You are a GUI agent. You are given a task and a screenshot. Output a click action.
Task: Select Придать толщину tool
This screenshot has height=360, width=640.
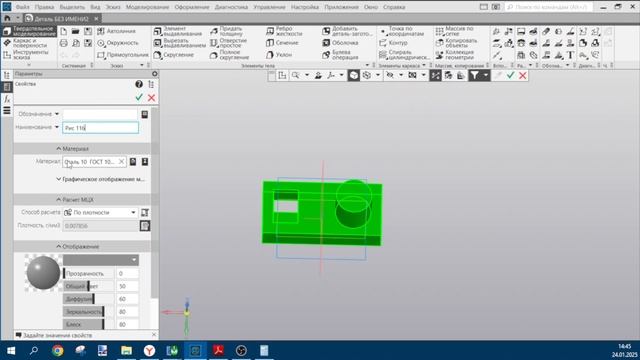click(x=227, y=31)
